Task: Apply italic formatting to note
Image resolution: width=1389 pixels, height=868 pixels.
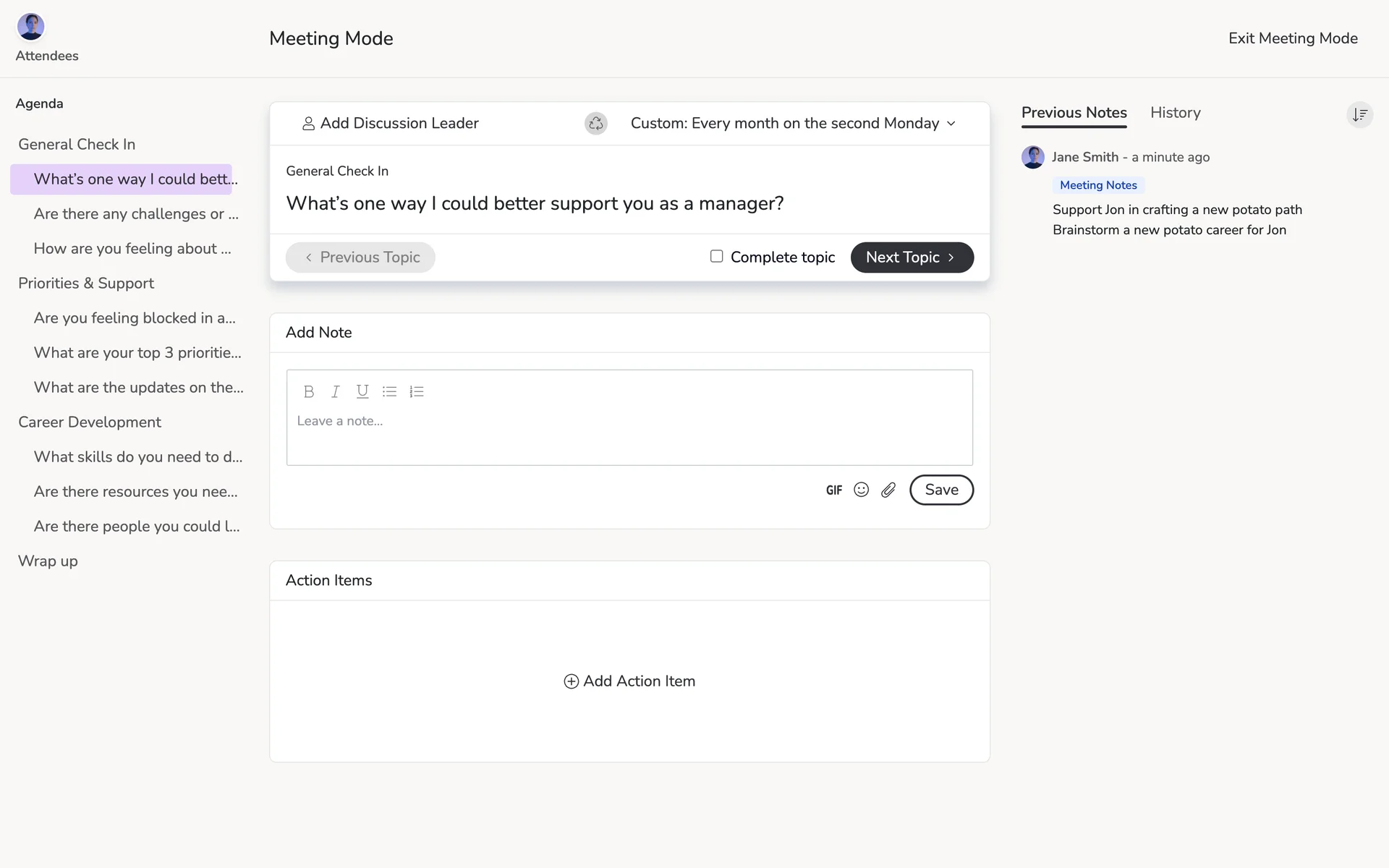Action: tap(336, 391)
